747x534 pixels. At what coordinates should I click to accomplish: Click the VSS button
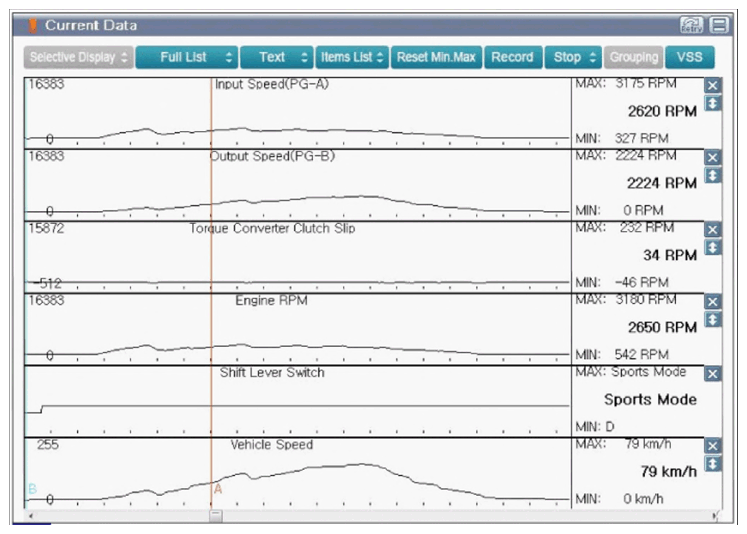(689, 58)
